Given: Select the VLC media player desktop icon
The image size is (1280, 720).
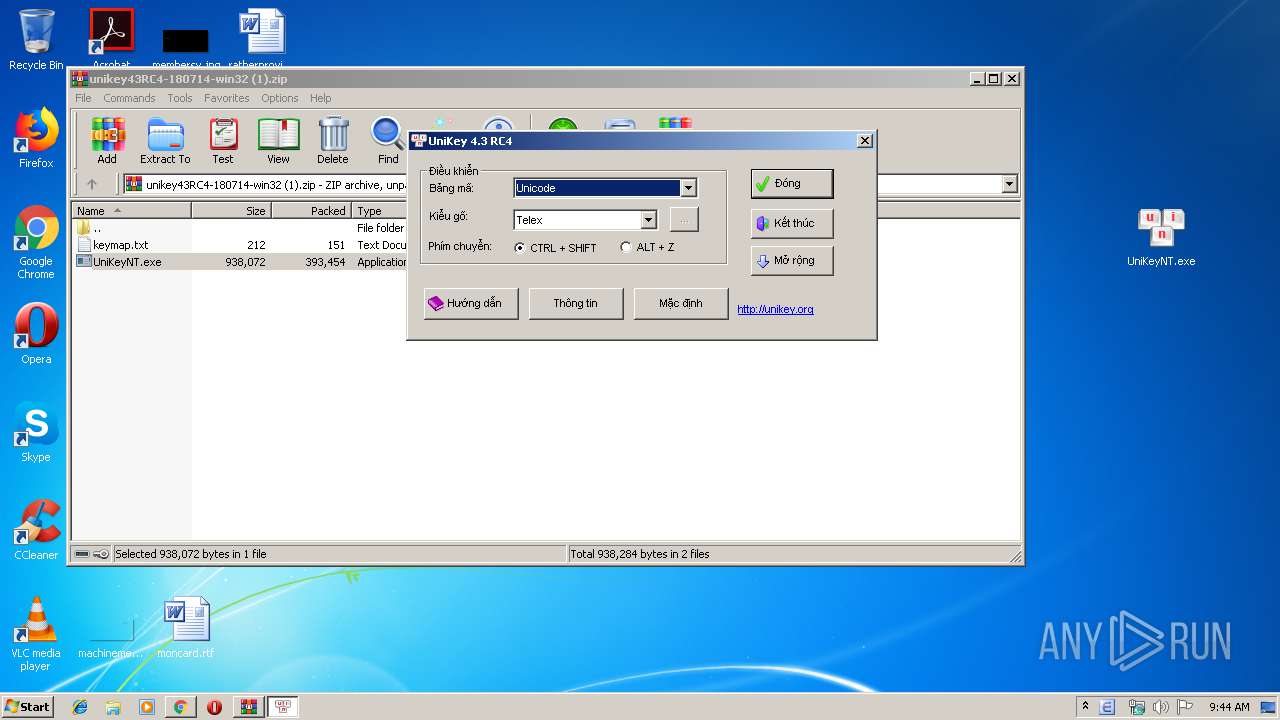Looking at the screenshot, I should pyautogui.click(x=36, y=634).
